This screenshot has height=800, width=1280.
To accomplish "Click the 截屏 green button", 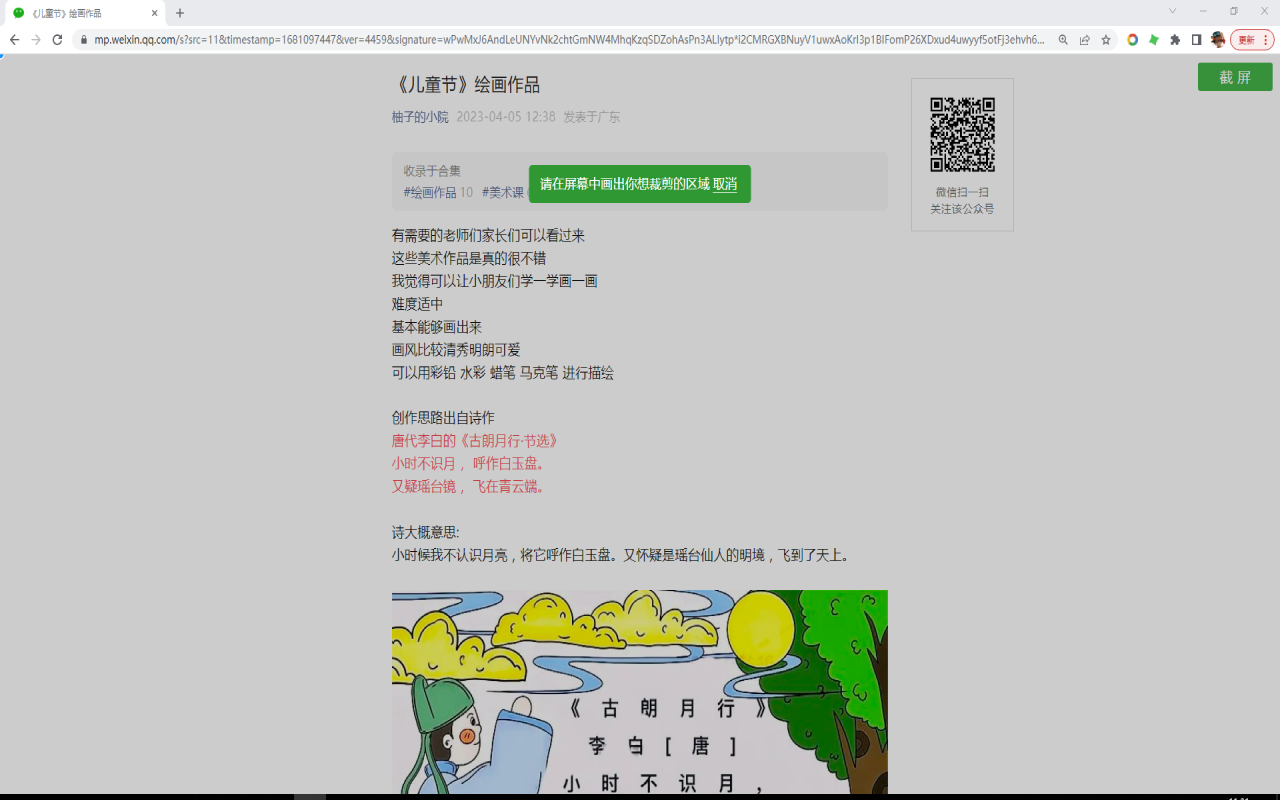I will point(1234,76).
